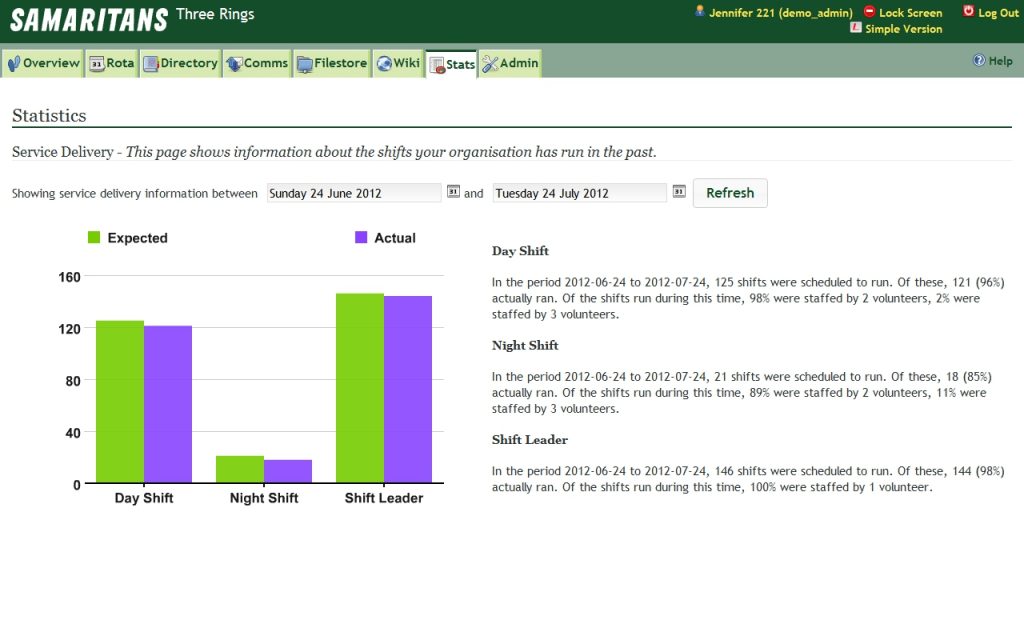The width and height of the screenshot is (1024, 640).
Task: Open Help via the question mark icon
Action: click(978, 61)
